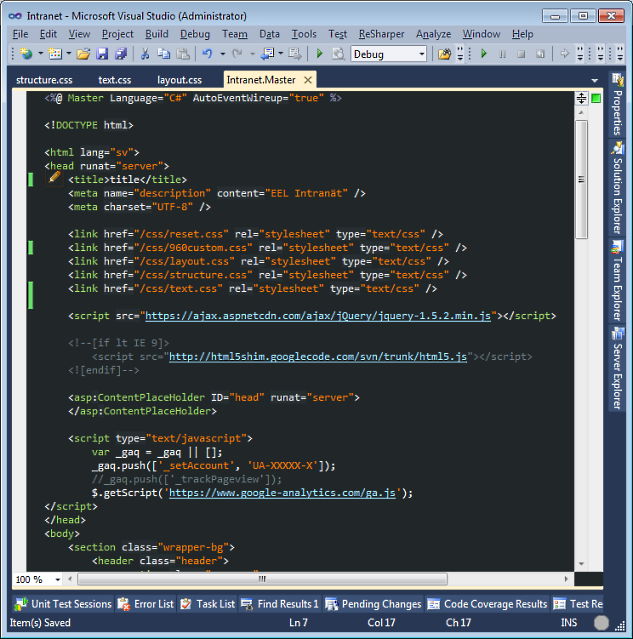Open the Server Explorer side panel
Screen dimensions: 633x639
(x=617, y=368)
